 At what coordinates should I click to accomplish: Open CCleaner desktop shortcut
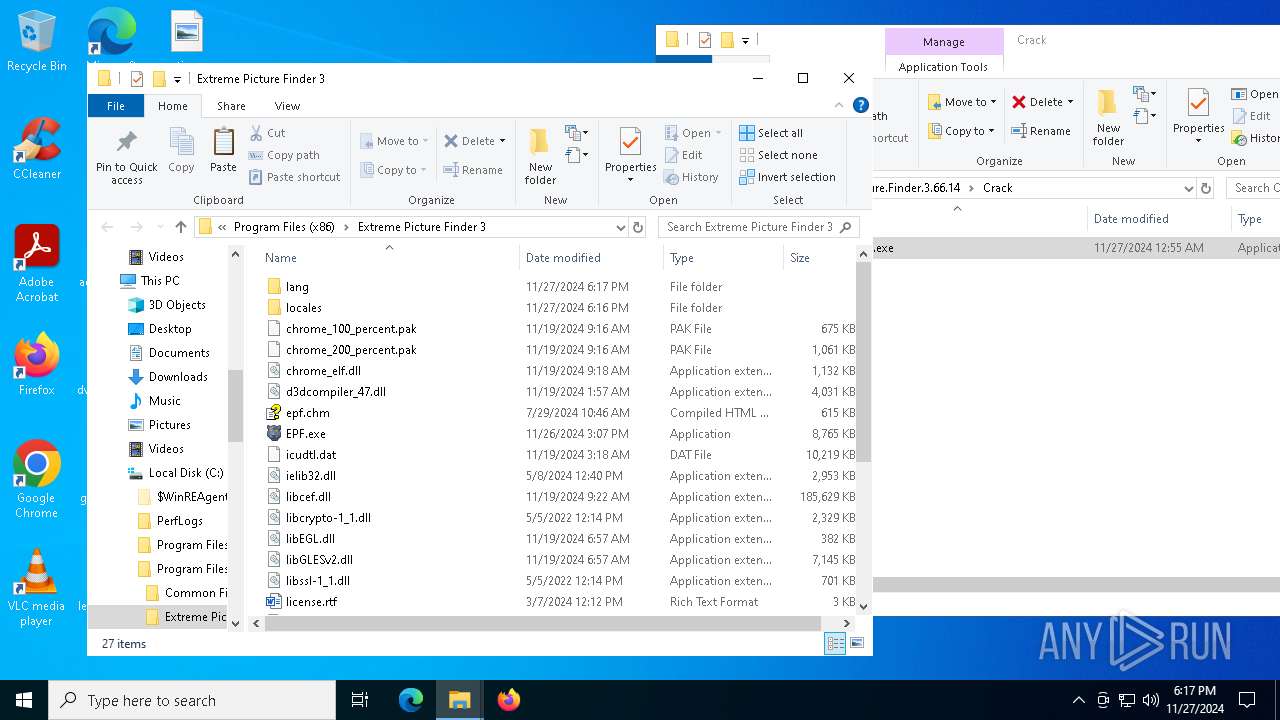[37, 148]
